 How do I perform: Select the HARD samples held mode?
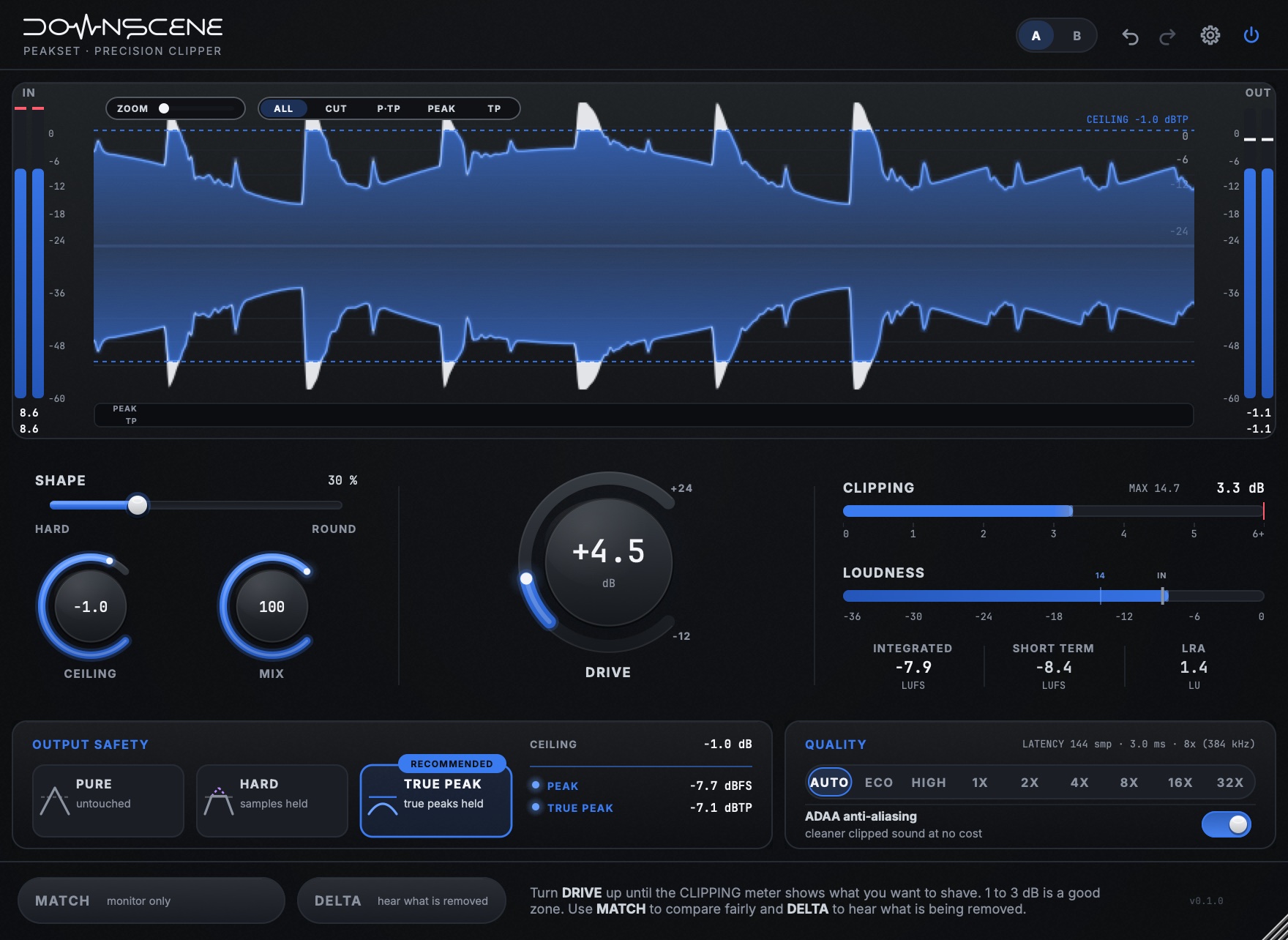pos(272,801)
